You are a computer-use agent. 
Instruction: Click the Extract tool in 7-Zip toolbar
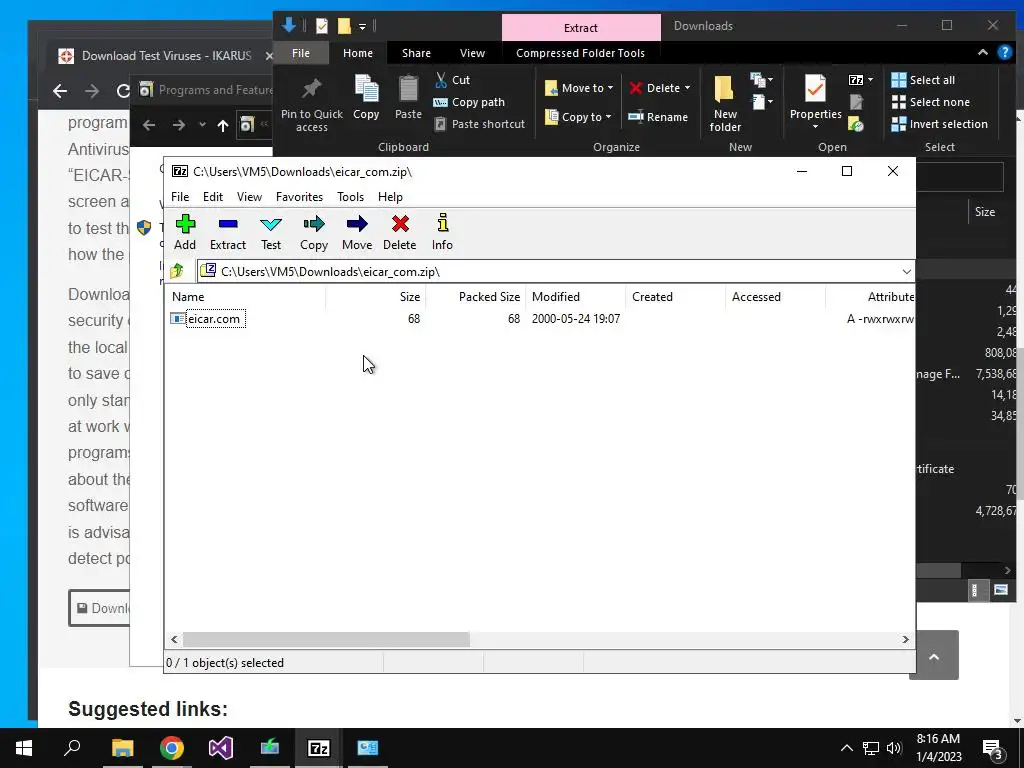(x=228, y=232)
